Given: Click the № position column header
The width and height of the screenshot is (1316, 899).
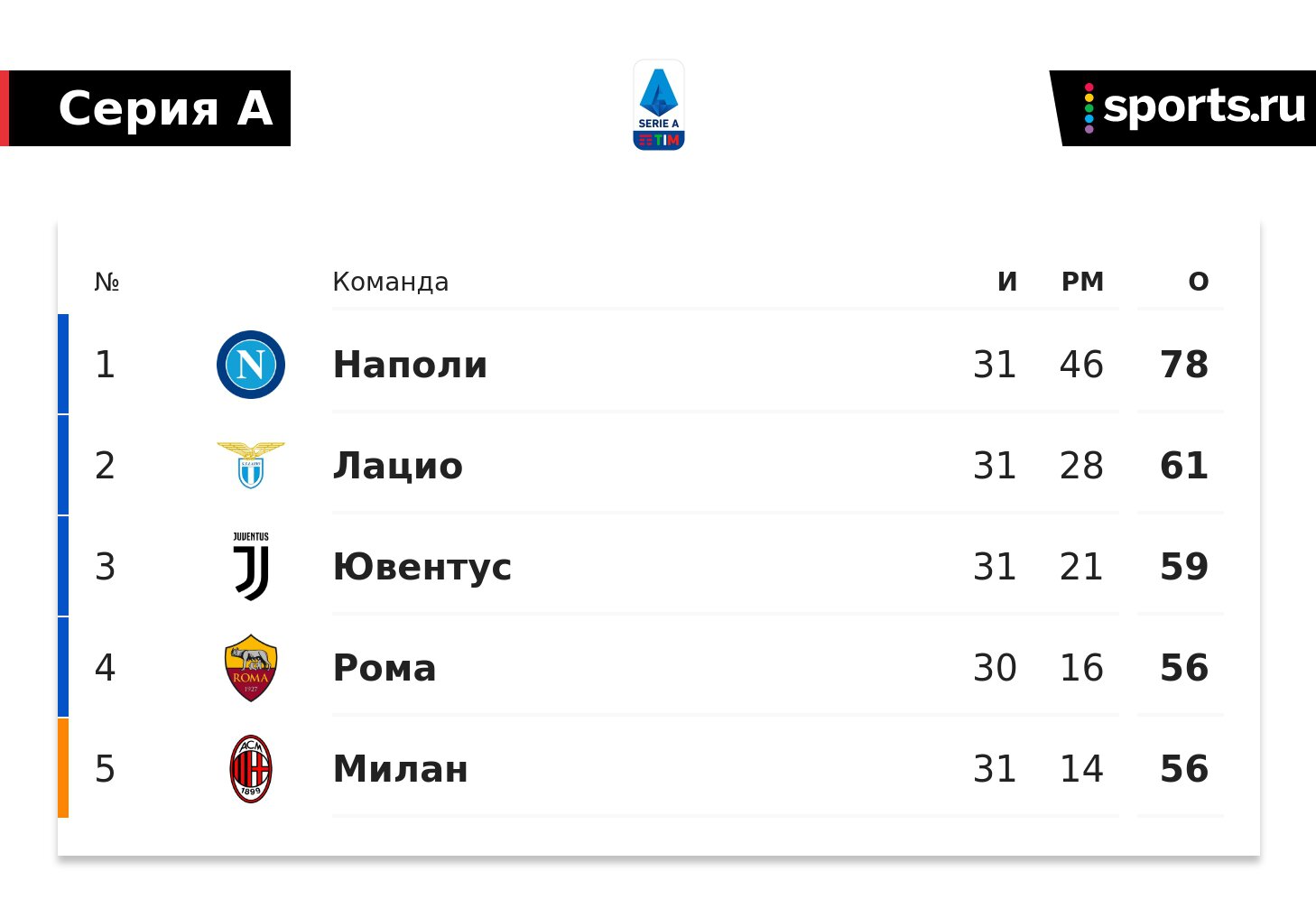Looking at the screenshot, I should (x=107, y=282).
